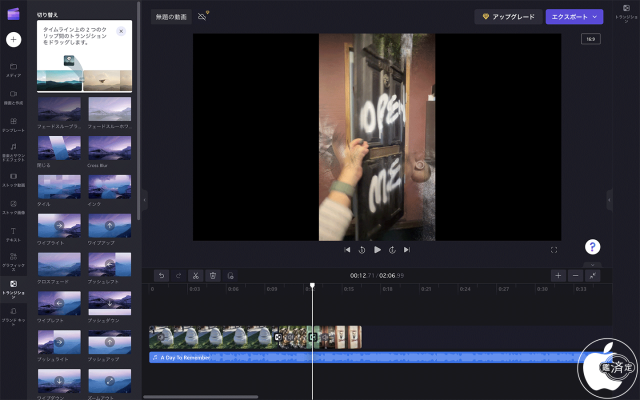This screenshot has width=640, height=400.
Task: Collapse the left transitions panel with its chevron
Action: point(145,200)
